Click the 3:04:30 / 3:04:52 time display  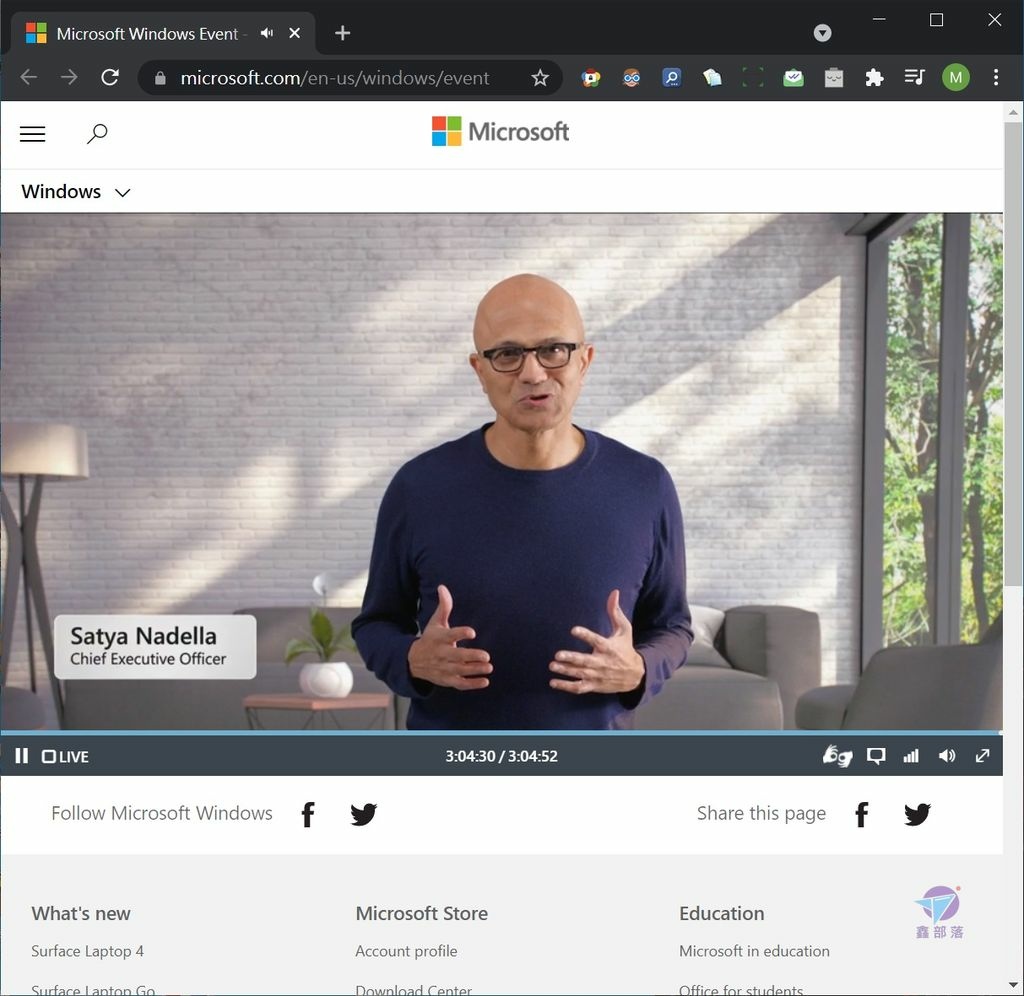point(502,756)
